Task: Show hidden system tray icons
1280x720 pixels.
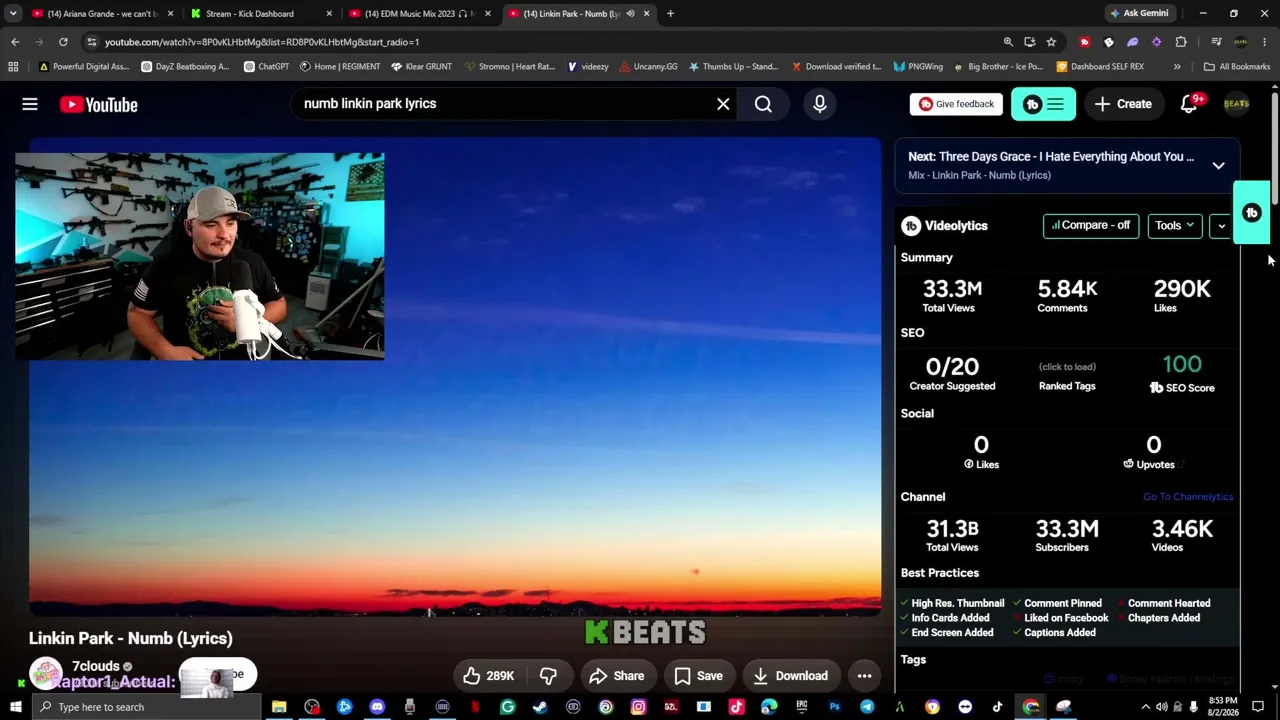Action: [1146, 707]
